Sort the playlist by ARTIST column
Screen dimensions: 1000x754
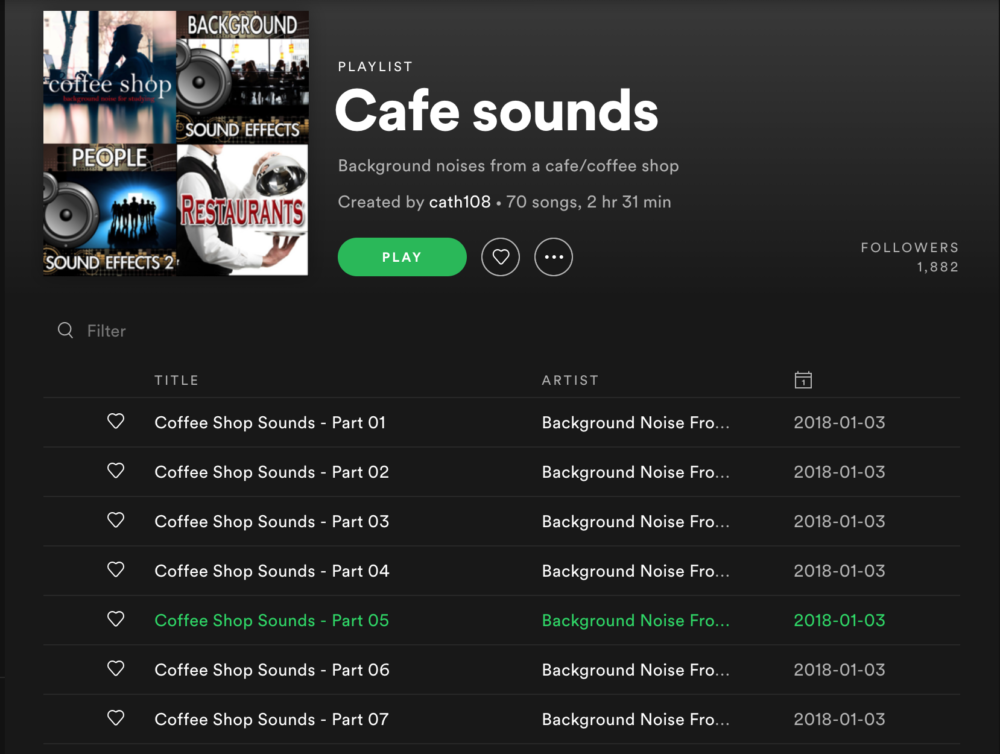click(570, 380)
